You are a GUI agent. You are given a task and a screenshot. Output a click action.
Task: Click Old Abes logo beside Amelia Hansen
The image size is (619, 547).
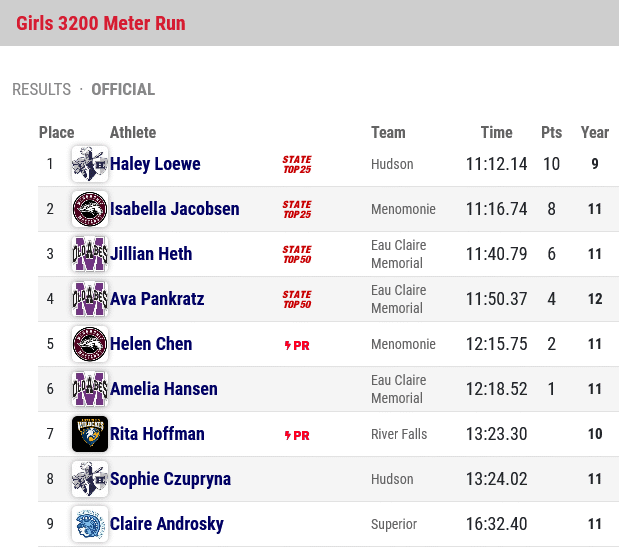[x=90, y=389]
